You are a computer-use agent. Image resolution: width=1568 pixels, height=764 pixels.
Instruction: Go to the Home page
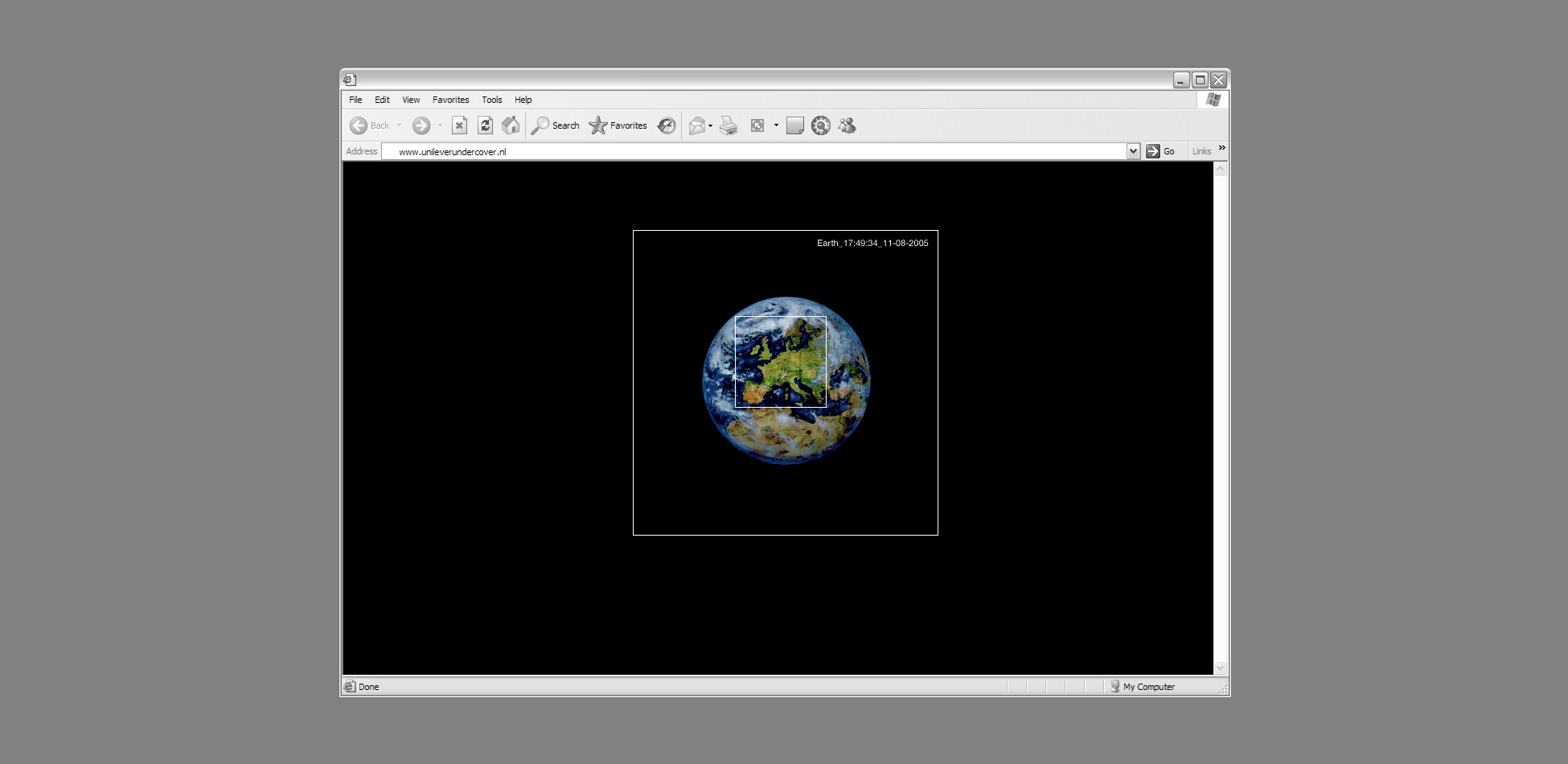(511, 125)
